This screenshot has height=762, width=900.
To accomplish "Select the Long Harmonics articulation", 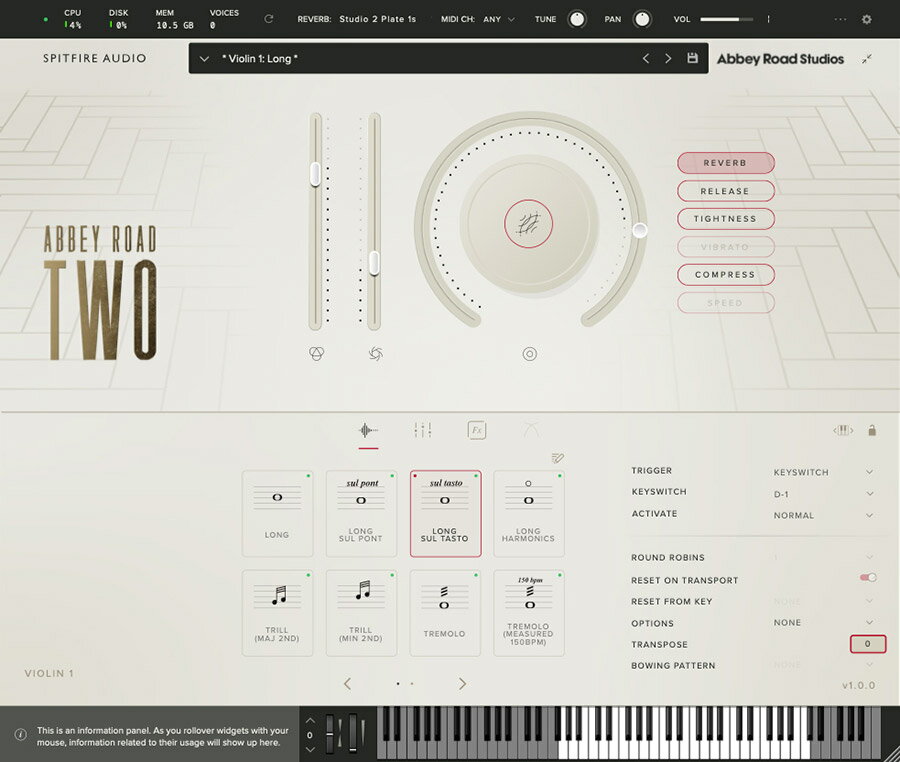I will point(528,513).
